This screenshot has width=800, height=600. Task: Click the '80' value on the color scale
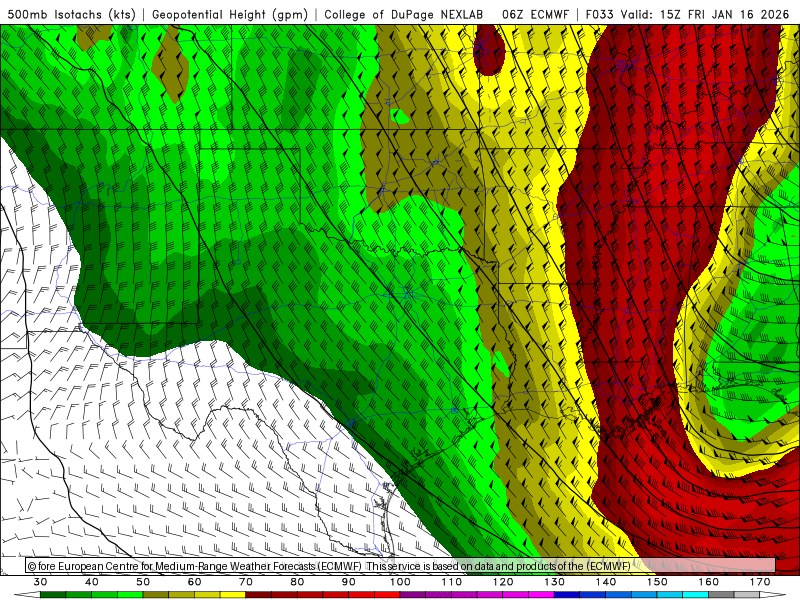(297, 582)
